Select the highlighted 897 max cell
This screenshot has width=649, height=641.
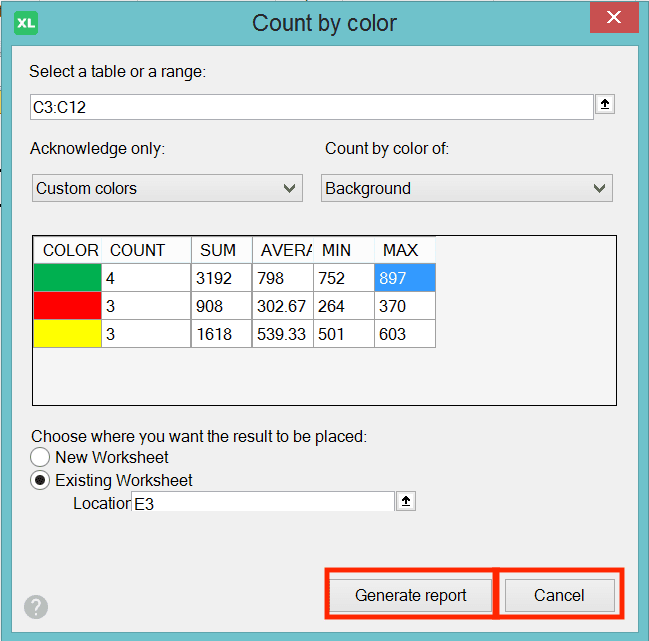[405, 278]
